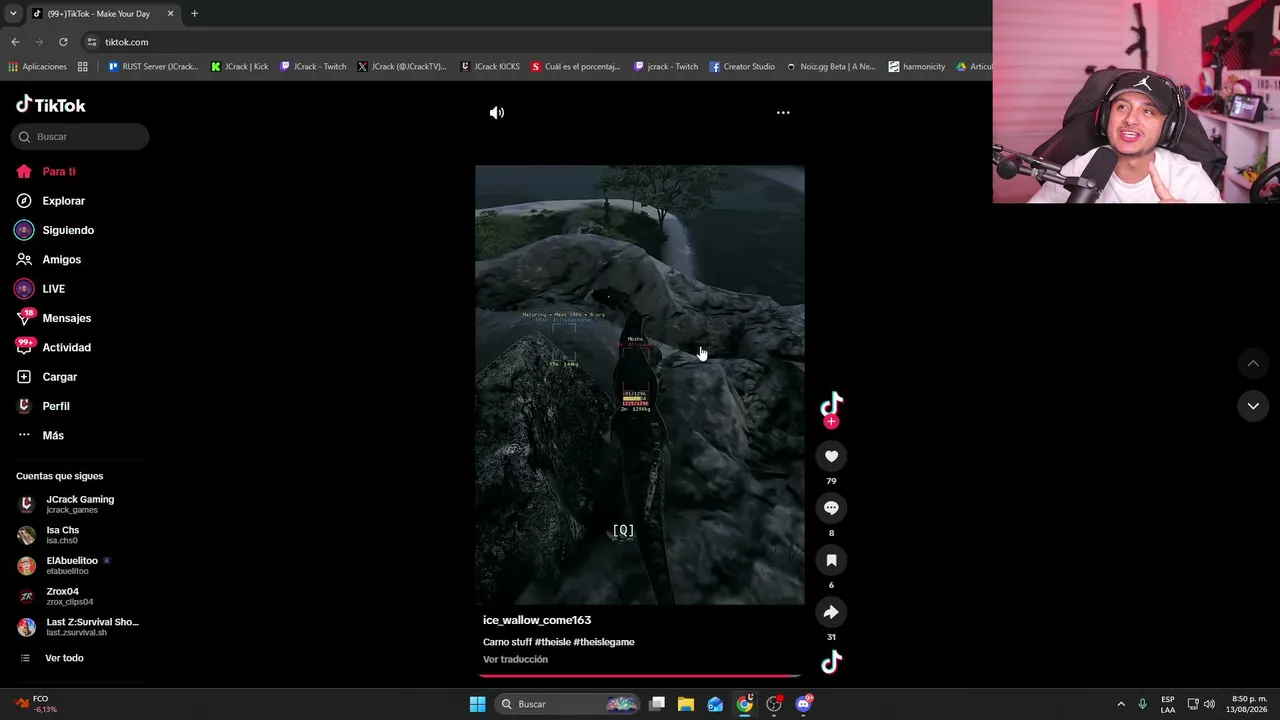The width and height of the screenshot is (1280, 720).
Task: Open JCrack | Kick bookmark
Action: [x=240, y=67]
